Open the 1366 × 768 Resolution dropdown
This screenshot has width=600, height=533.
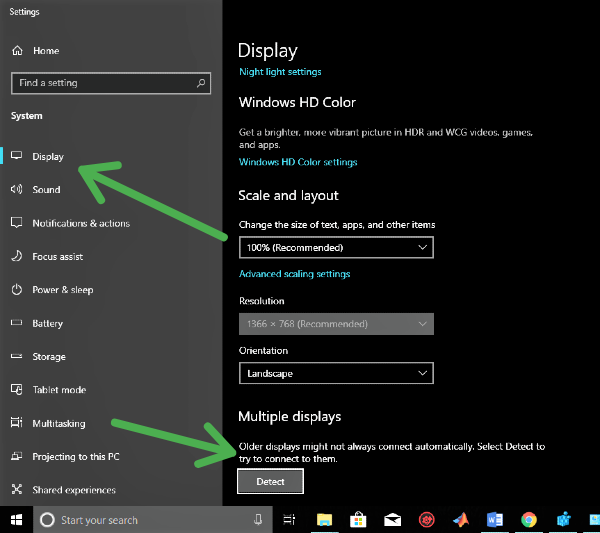pos(336,324)
